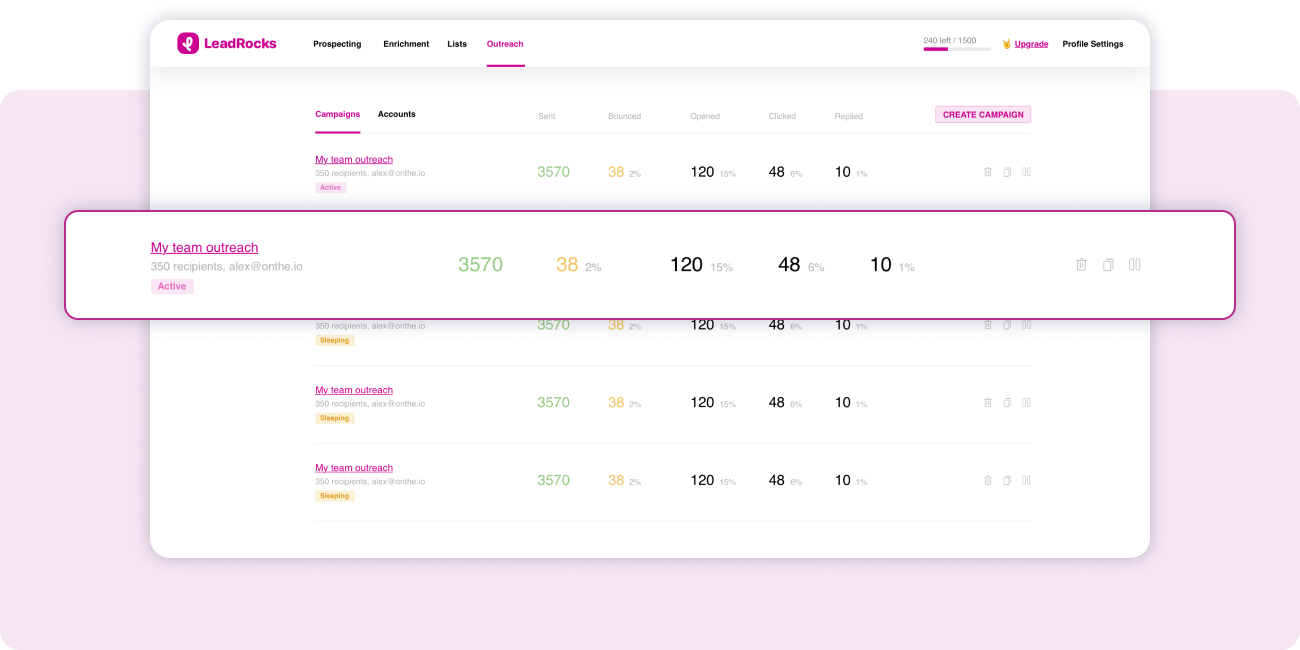The width and height of the screenshot is (1300, 650).
Task: Open the Lists page
Action: pos(457,44)
